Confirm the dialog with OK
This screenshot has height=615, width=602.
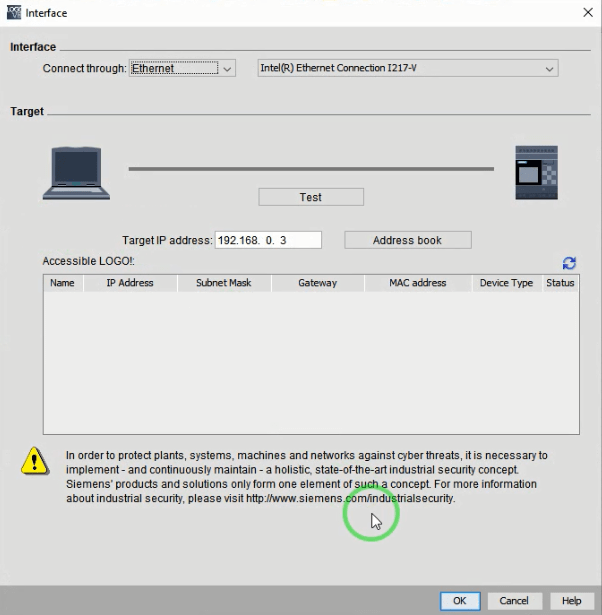[x=459, y=600]
